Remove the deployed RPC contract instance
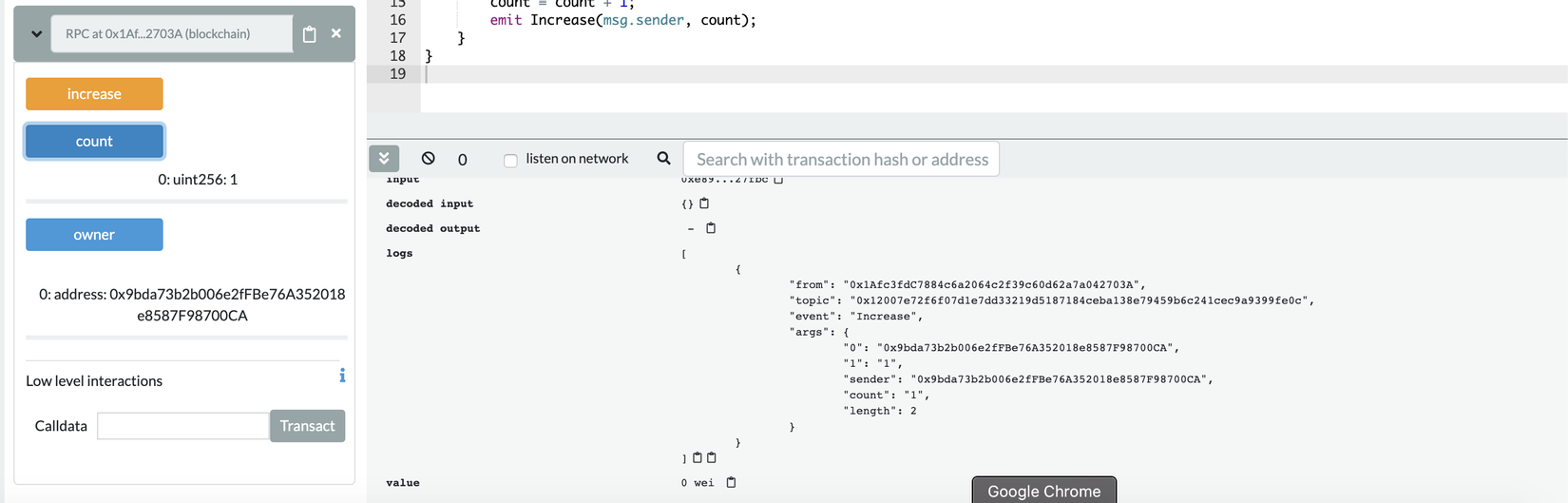The width and height of the screenshot is (1568, 503). [335, 33]
